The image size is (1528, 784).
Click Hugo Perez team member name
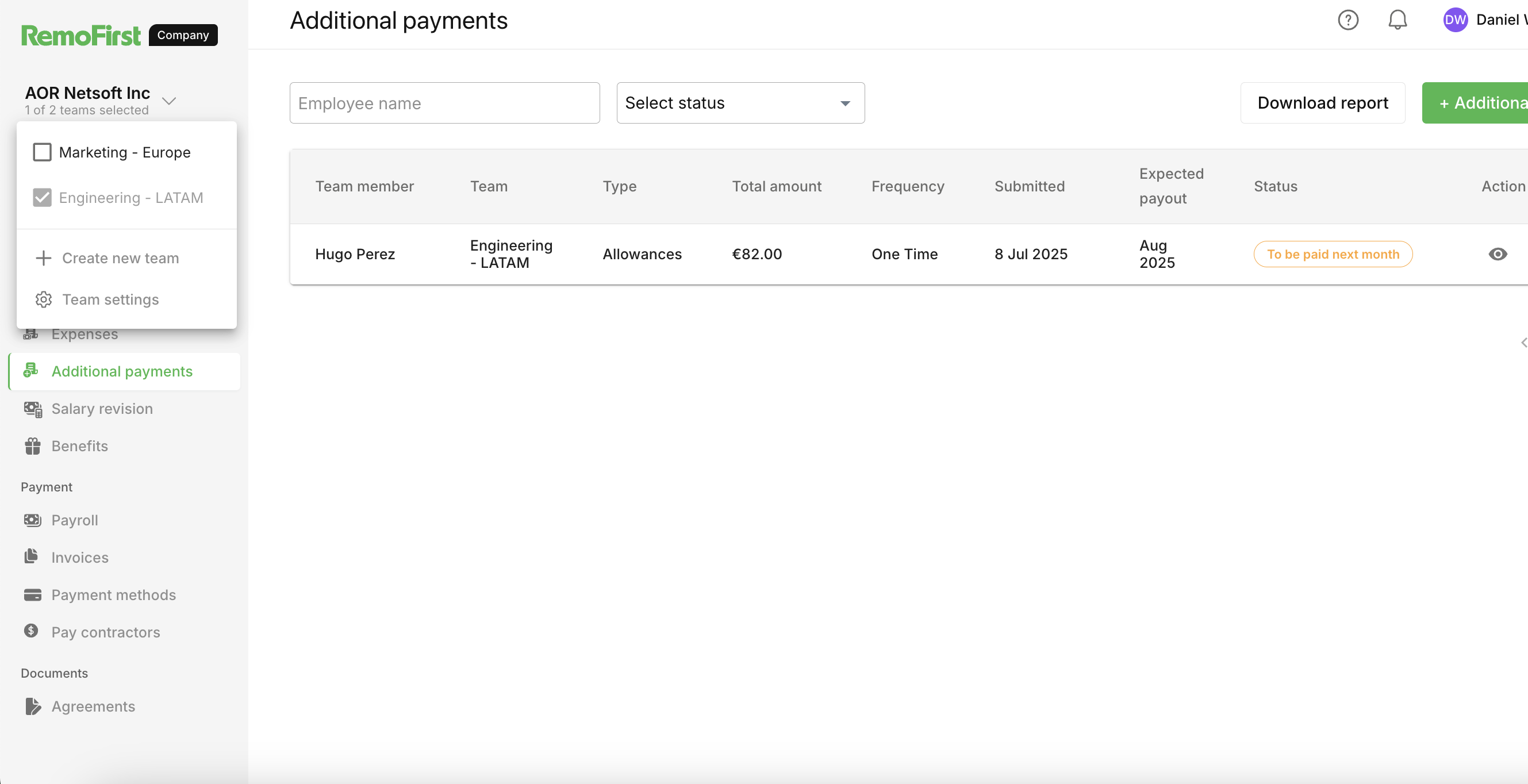(355, 254)
